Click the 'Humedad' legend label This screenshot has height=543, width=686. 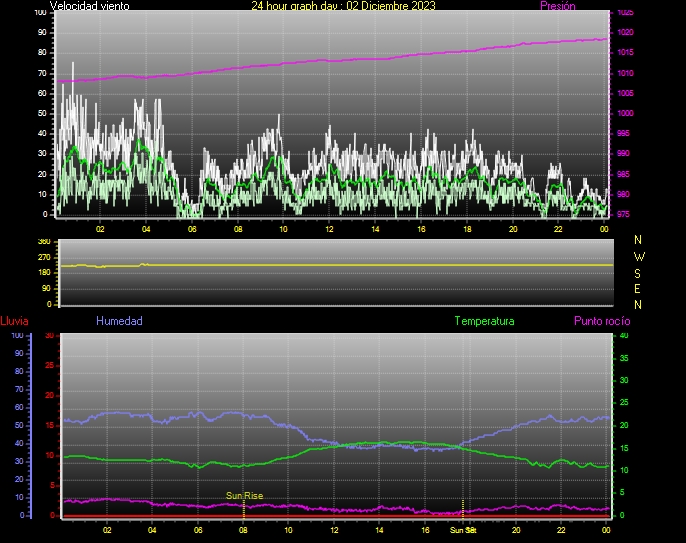click(x=119, y=321)
